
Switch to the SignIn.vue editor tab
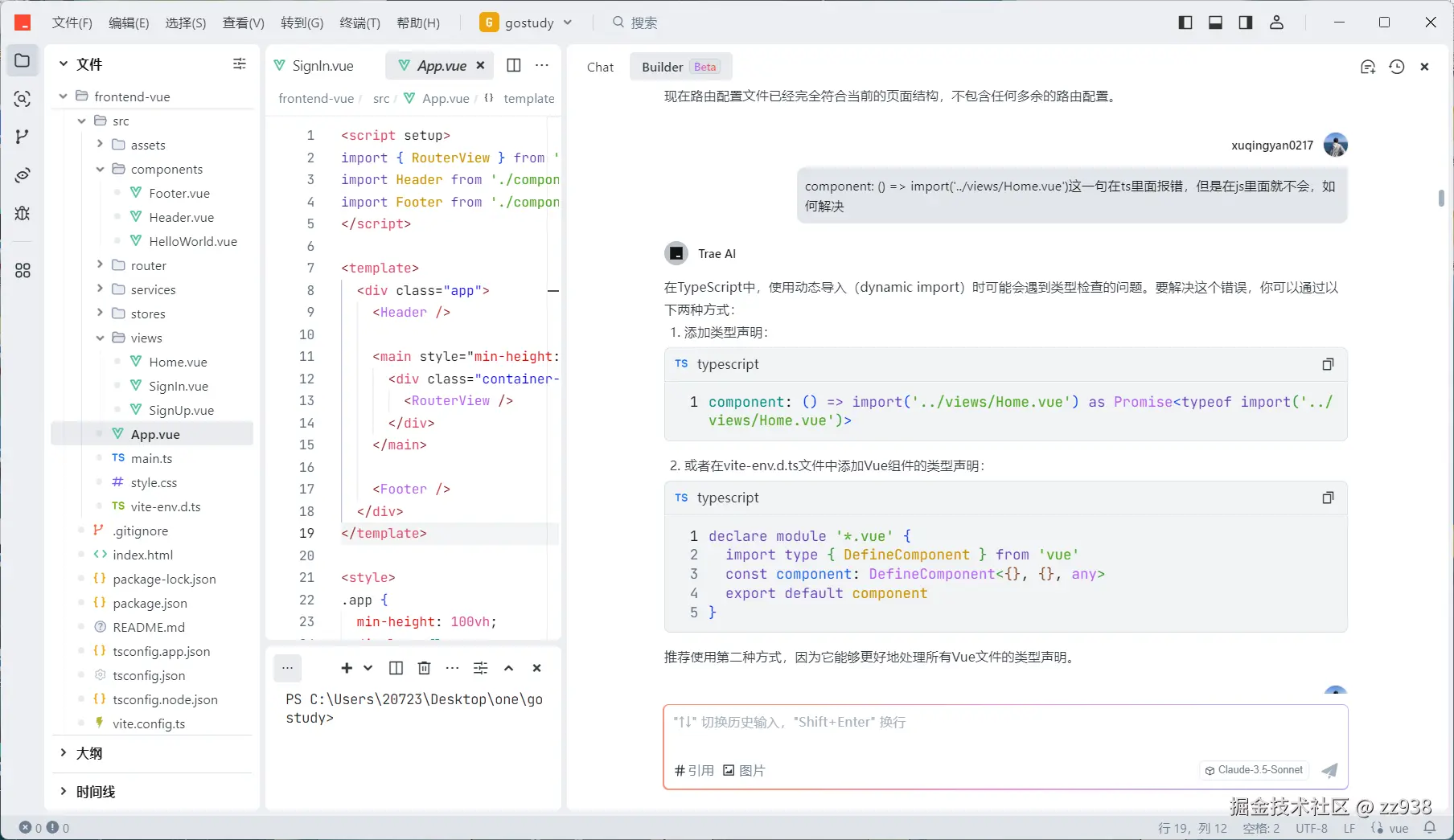click(x=314, y=65)
